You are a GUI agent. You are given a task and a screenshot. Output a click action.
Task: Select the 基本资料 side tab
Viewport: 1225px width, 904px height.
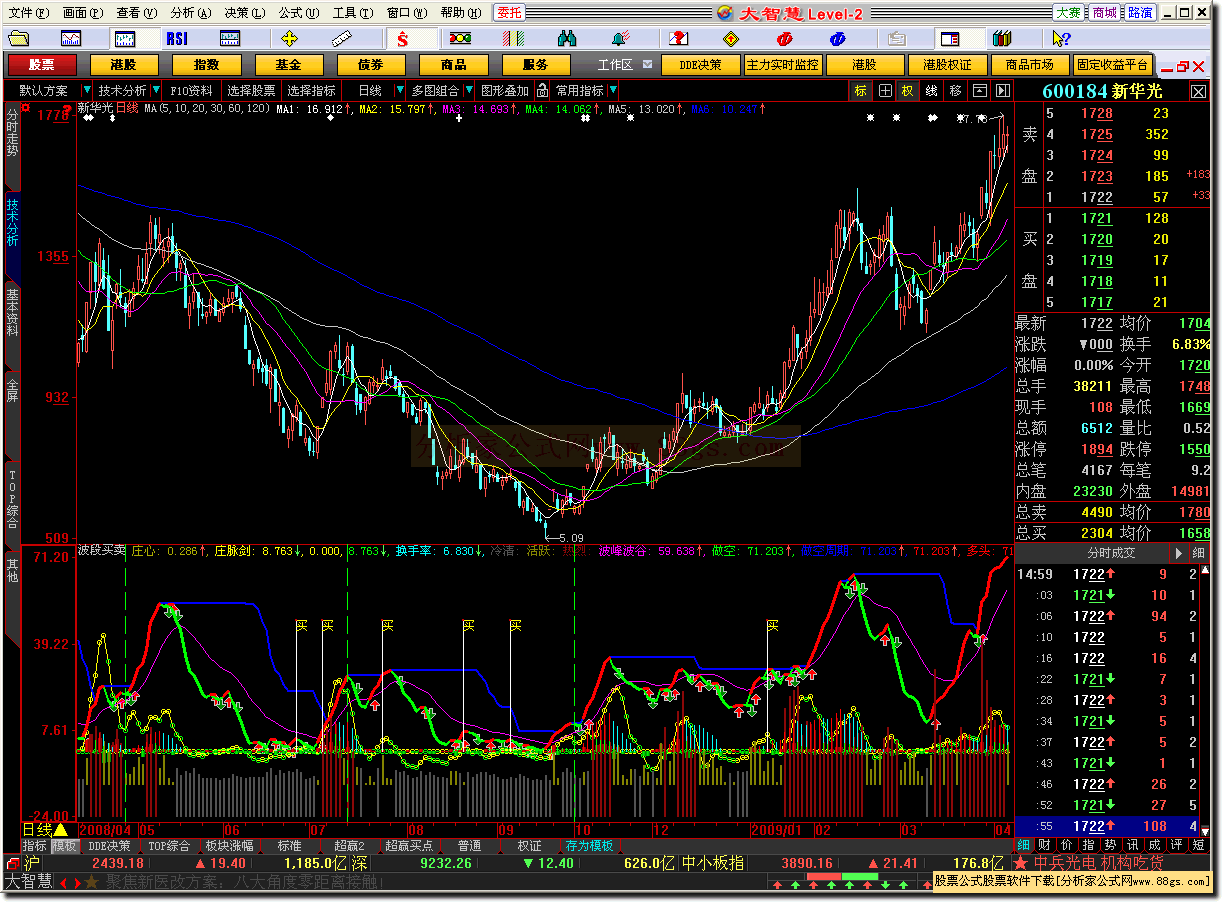[x=12, y=312]
